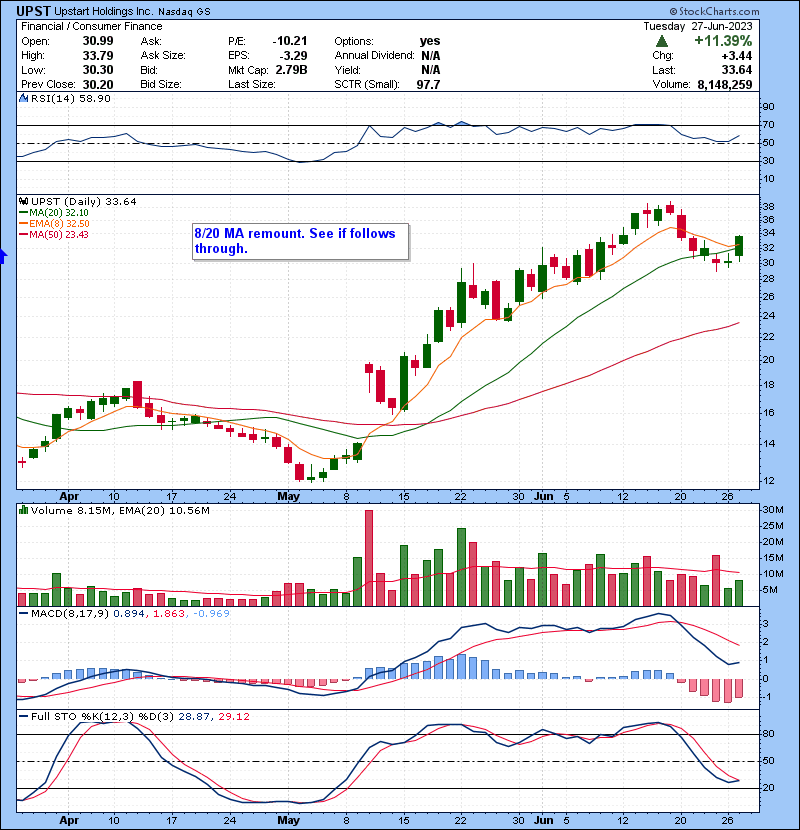Click the Last Size label

[x=251, y=84]
